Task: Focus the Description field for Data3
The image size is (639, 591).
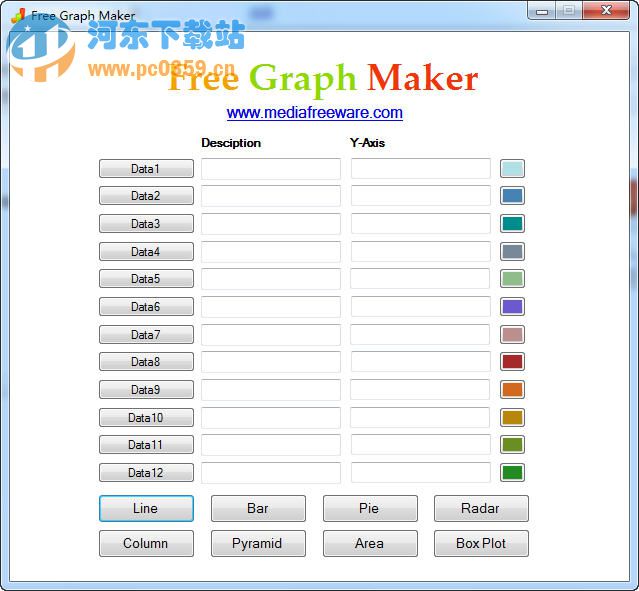Action: pyautogui.click(x=271, y=223)
